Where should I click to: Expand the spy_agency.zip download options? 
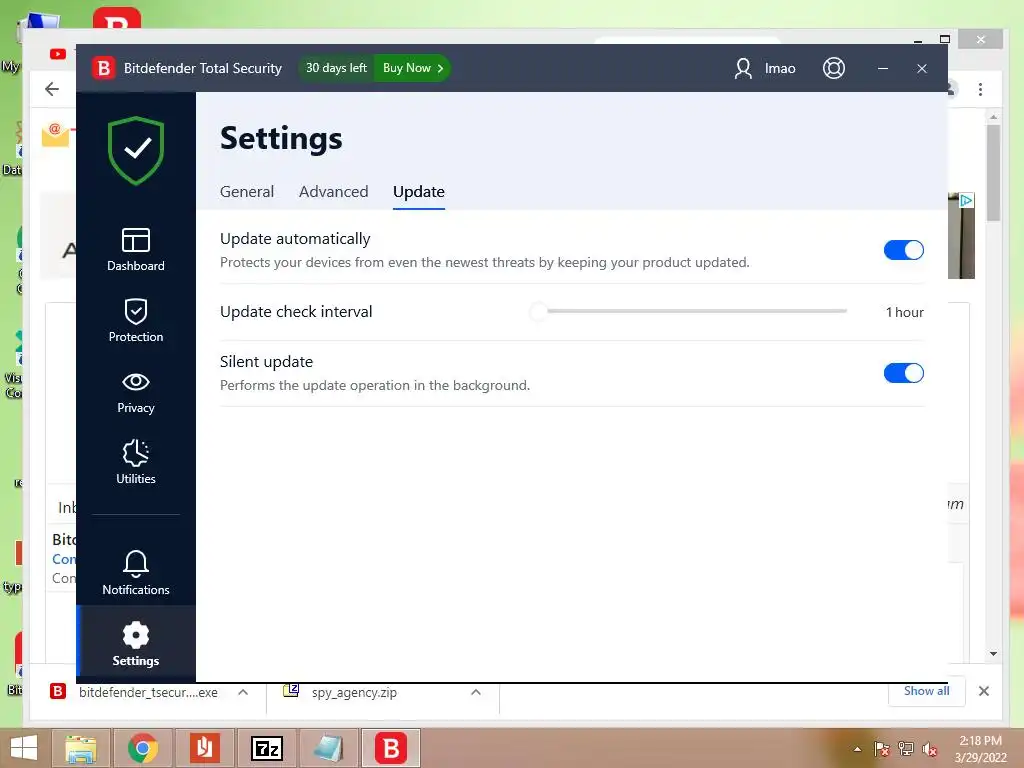click(476, 692)
